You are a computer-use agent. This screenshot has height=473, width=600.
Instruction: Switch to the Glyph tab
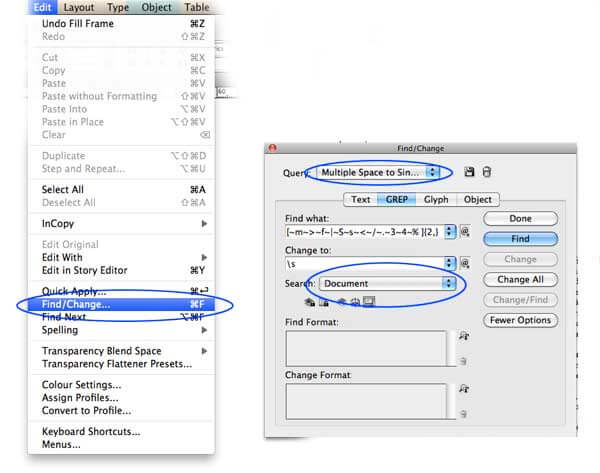click(436, 199)
